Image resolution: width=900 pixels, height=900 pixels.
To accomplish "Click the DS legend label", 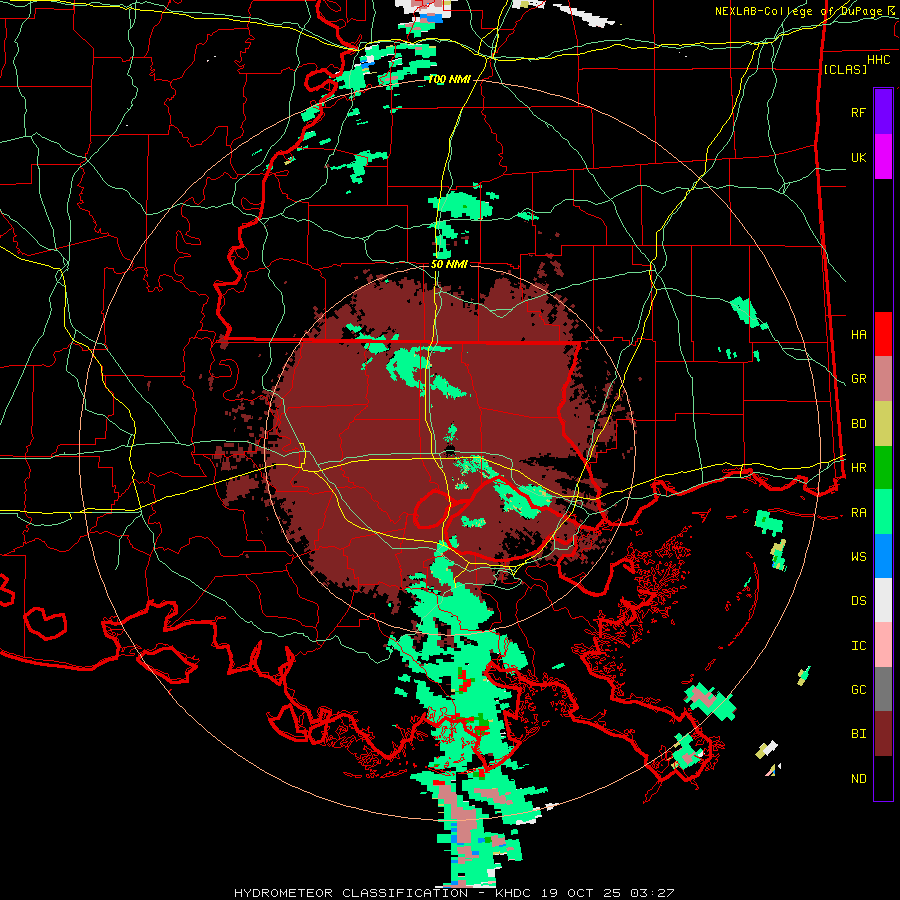I will point(858,601).
